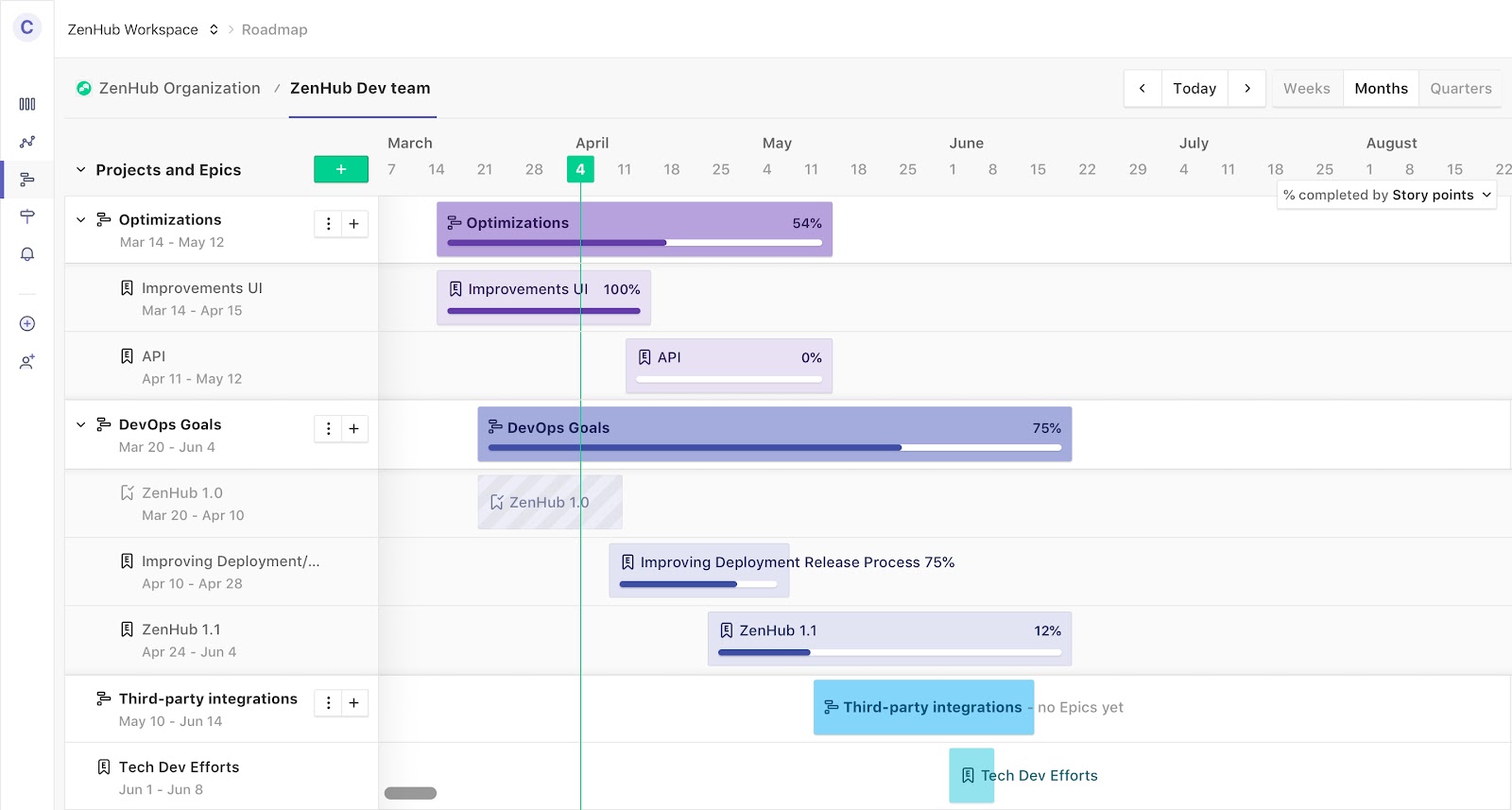Screen dimensions: 1512x810
Task: Open Optimizations project options menu (three dots)
Action: tap(328, 224)
